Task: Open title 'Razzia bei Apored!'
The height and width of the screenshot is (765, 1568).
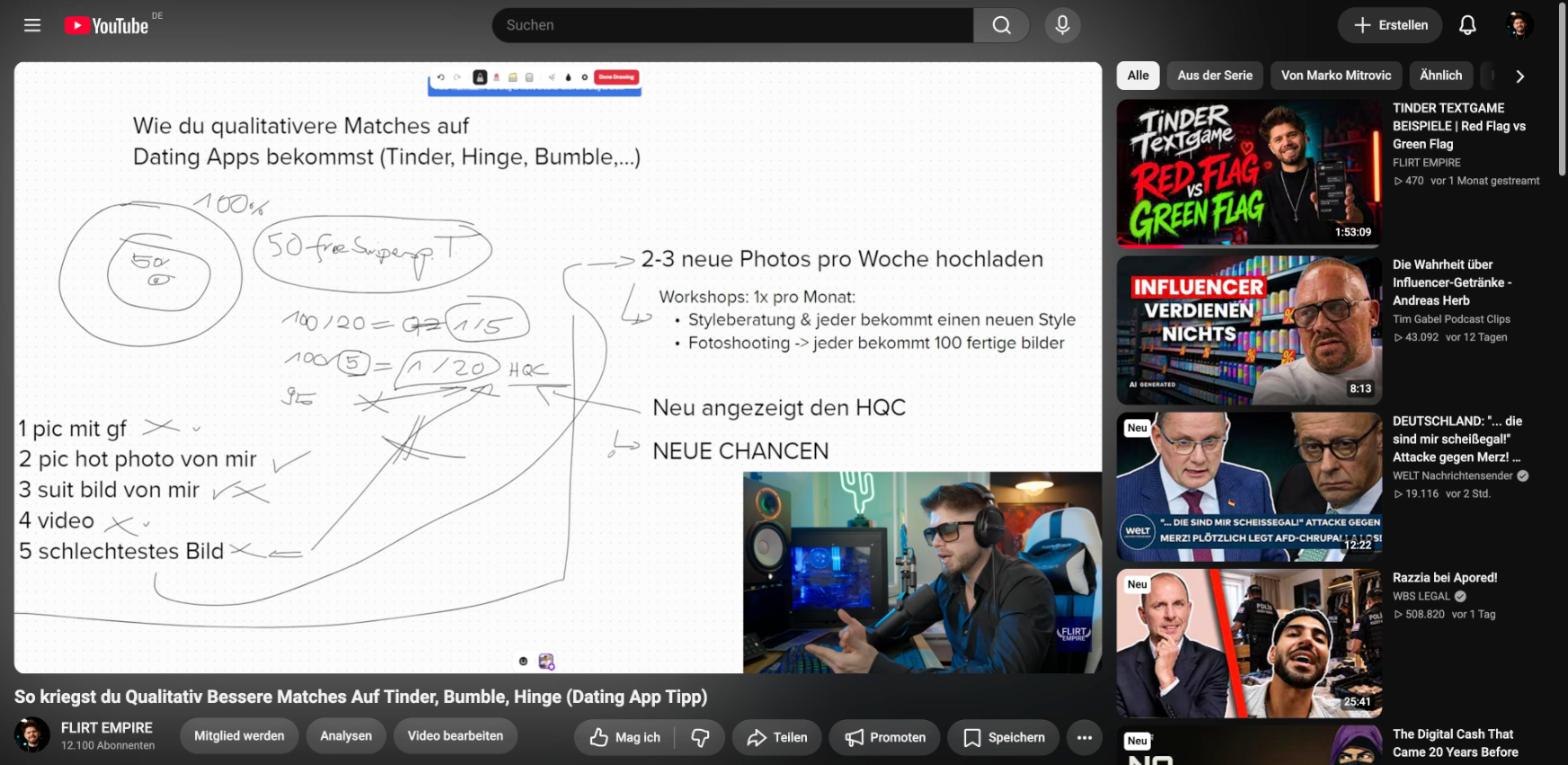Action: point(1445,578)
